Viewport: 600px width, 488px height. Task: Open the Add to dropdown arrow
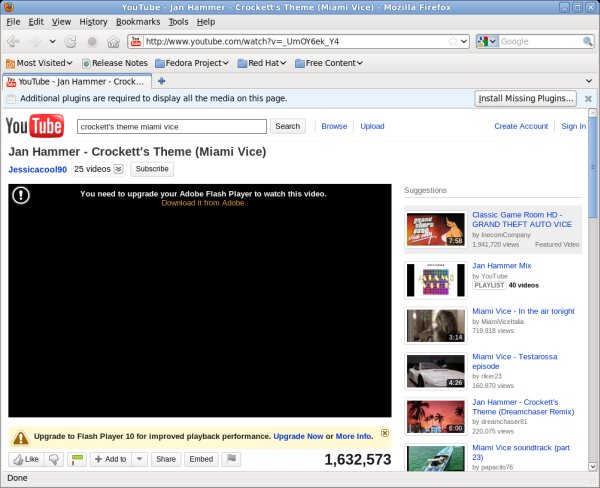click(139, 459)
